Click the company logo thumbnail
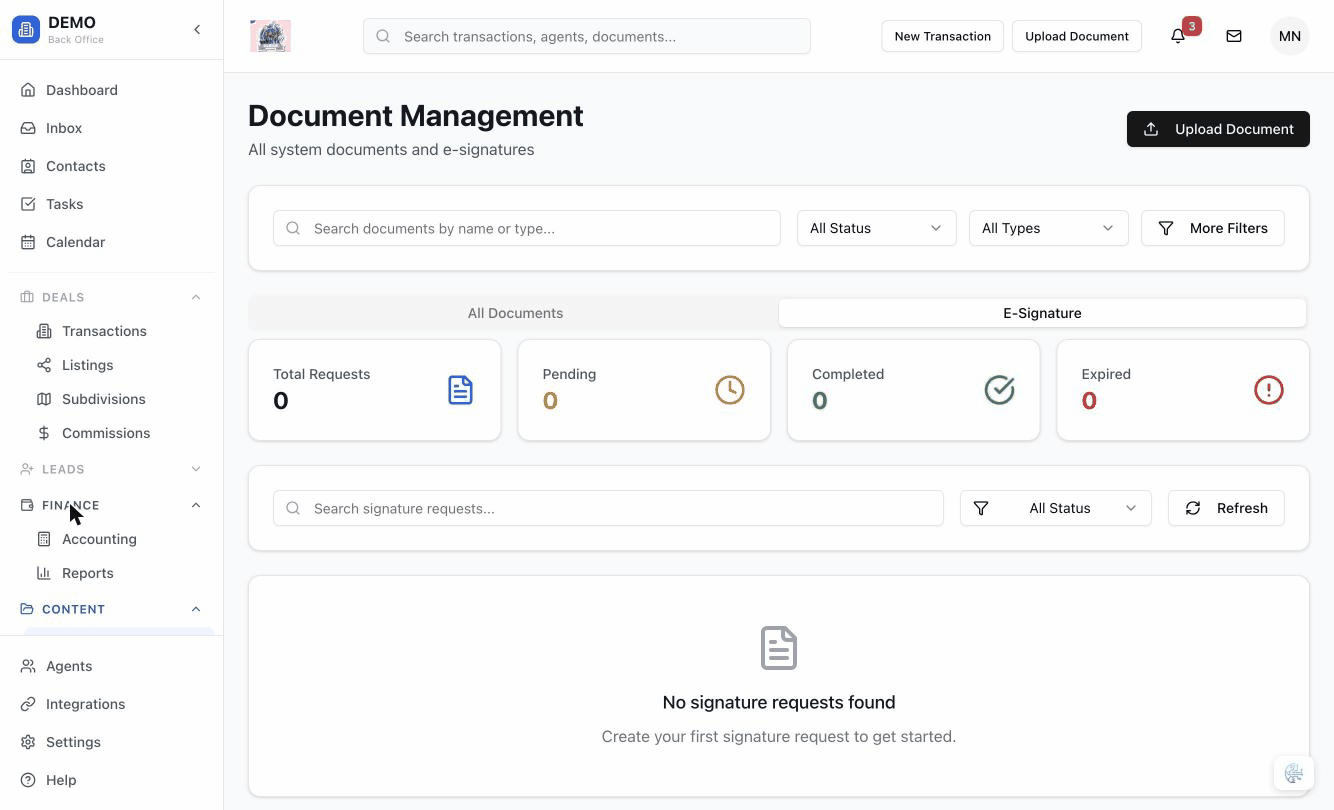 coord(270,36)
